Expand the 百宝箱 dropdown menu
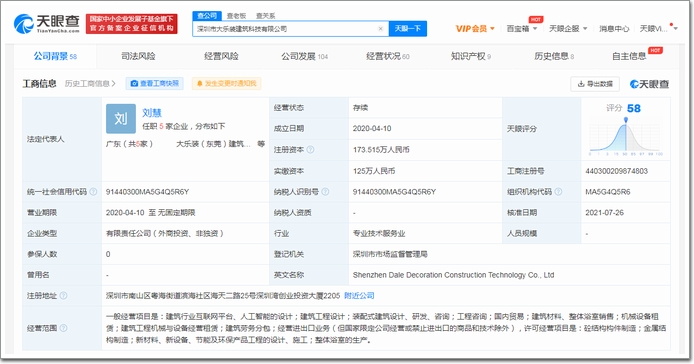This screenshot has width=694, height=364. click(x=522, y=29)
